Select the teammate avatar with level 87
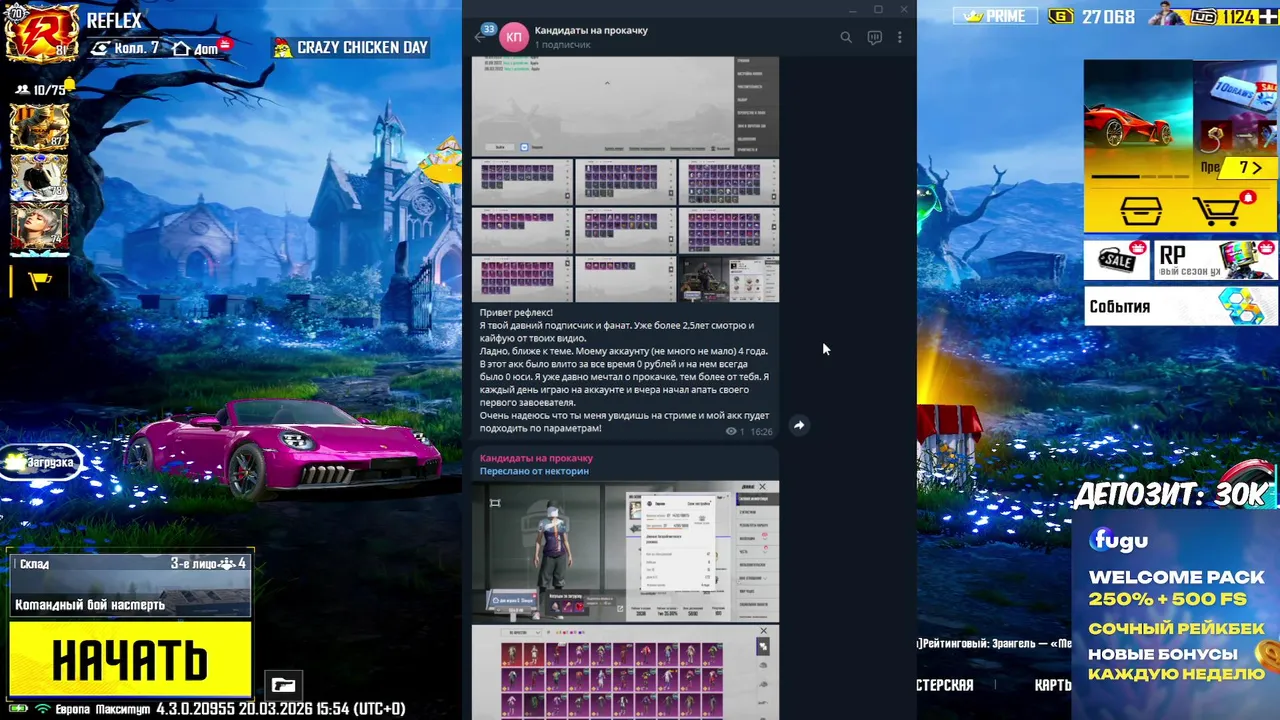 pos(39,127)
